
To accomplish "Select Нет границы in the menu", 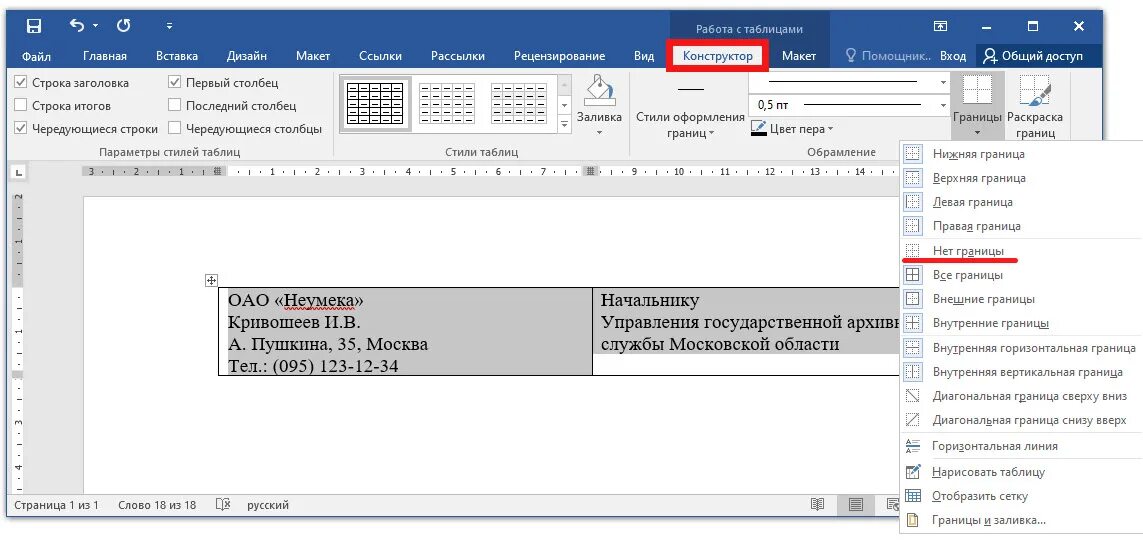I will click(1021, 251).
